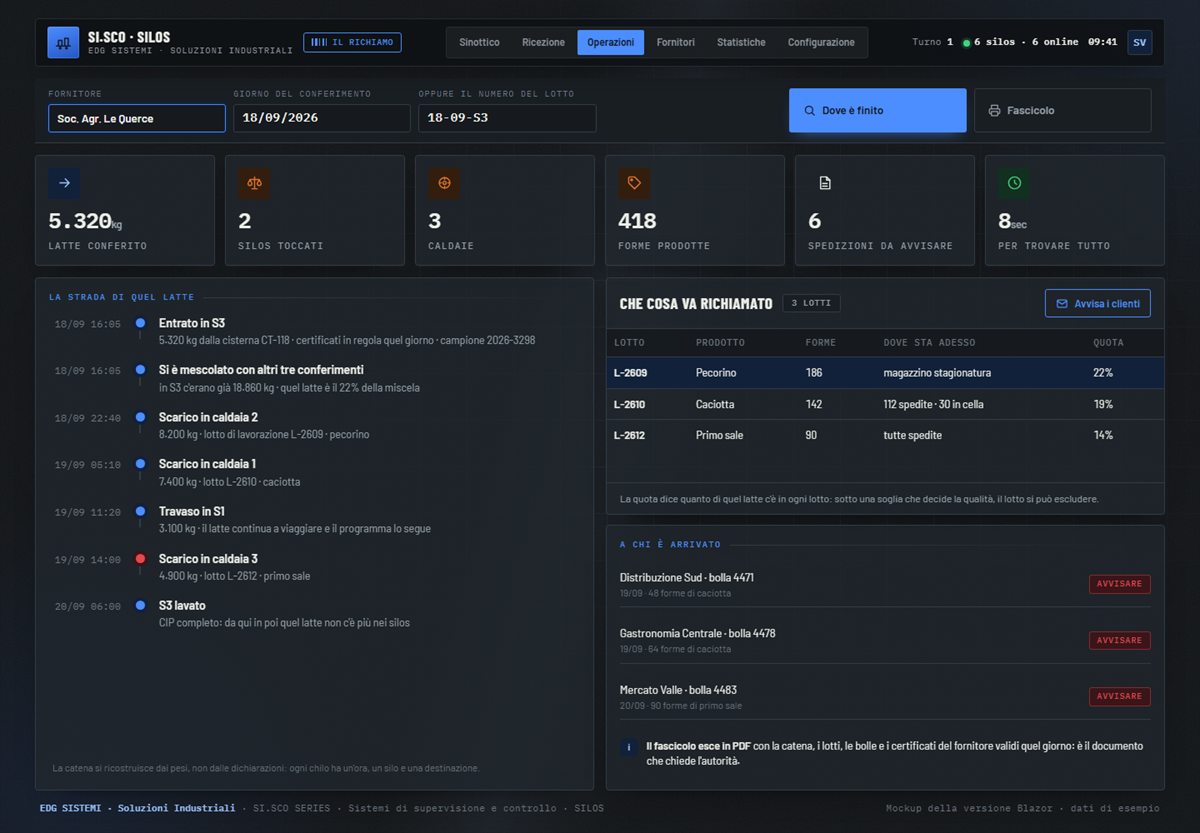Click the clock icon on Per Trovare Tutto card
Screen dimensions: 1200x833
pos(1014,183)
